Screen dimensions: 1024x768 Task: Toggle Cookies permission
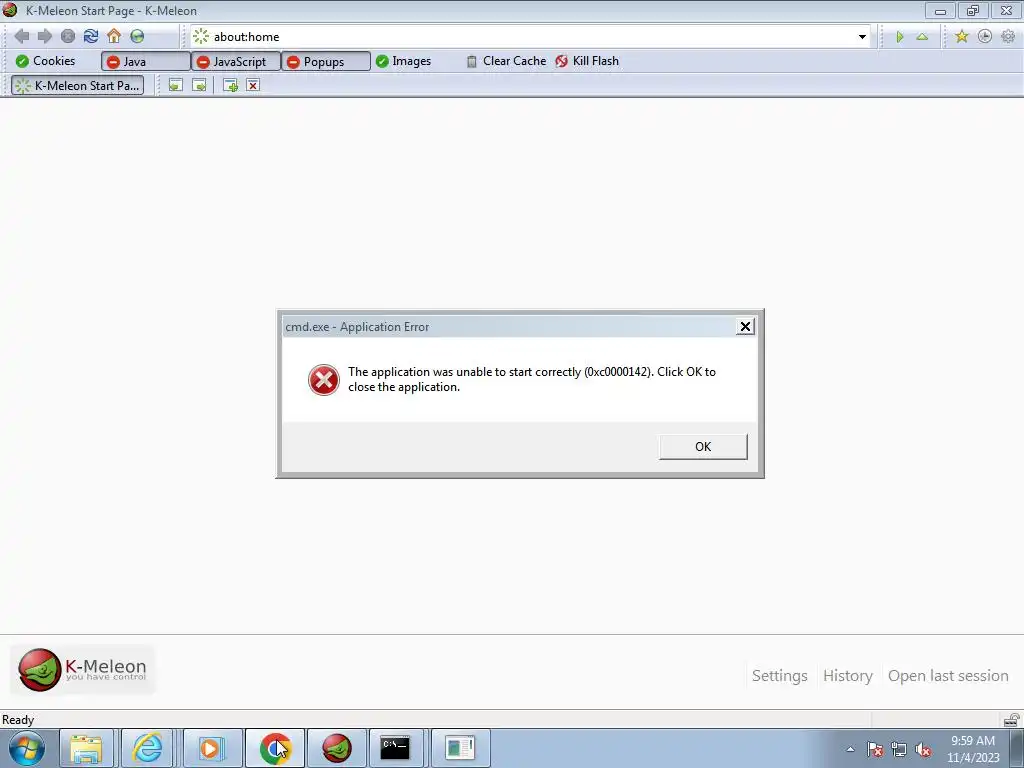[x=46, y=61]
